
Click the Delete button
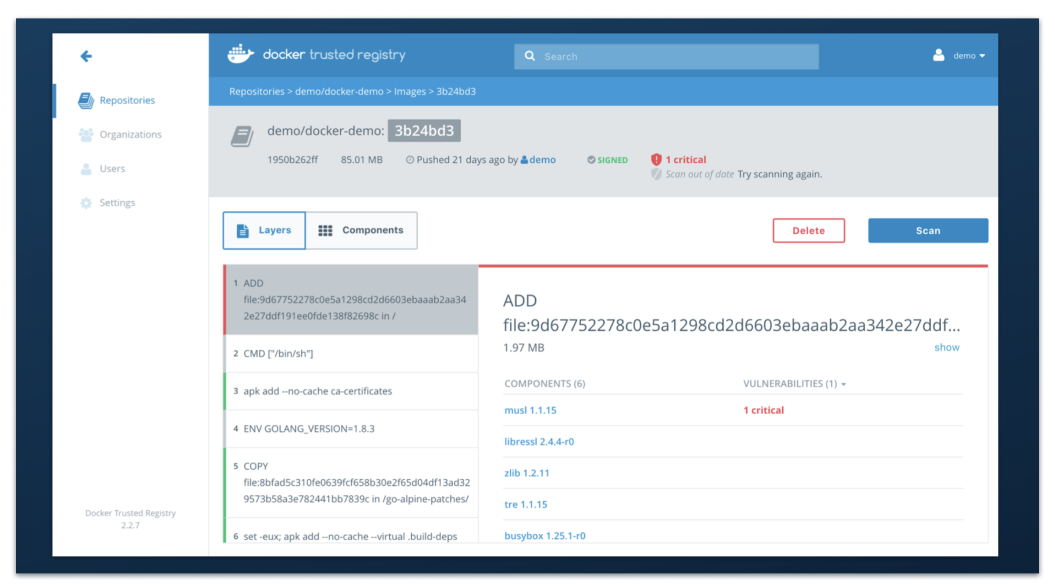tap(809, 231)
